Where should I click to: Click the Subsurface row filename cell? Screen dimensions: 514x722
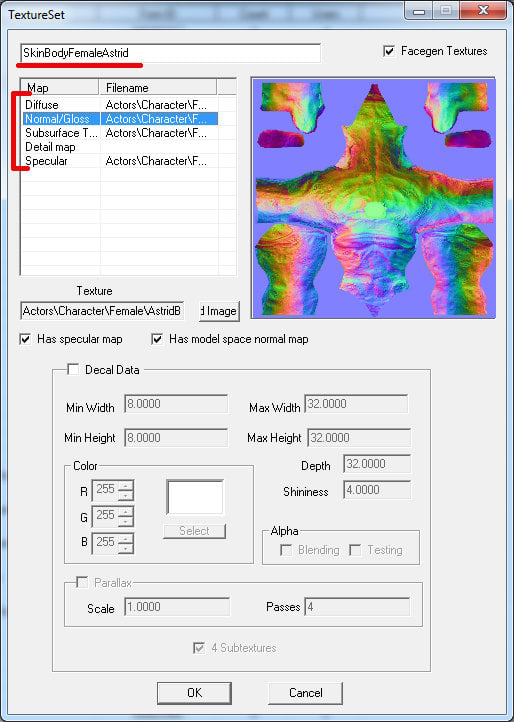tap(159, 133)
